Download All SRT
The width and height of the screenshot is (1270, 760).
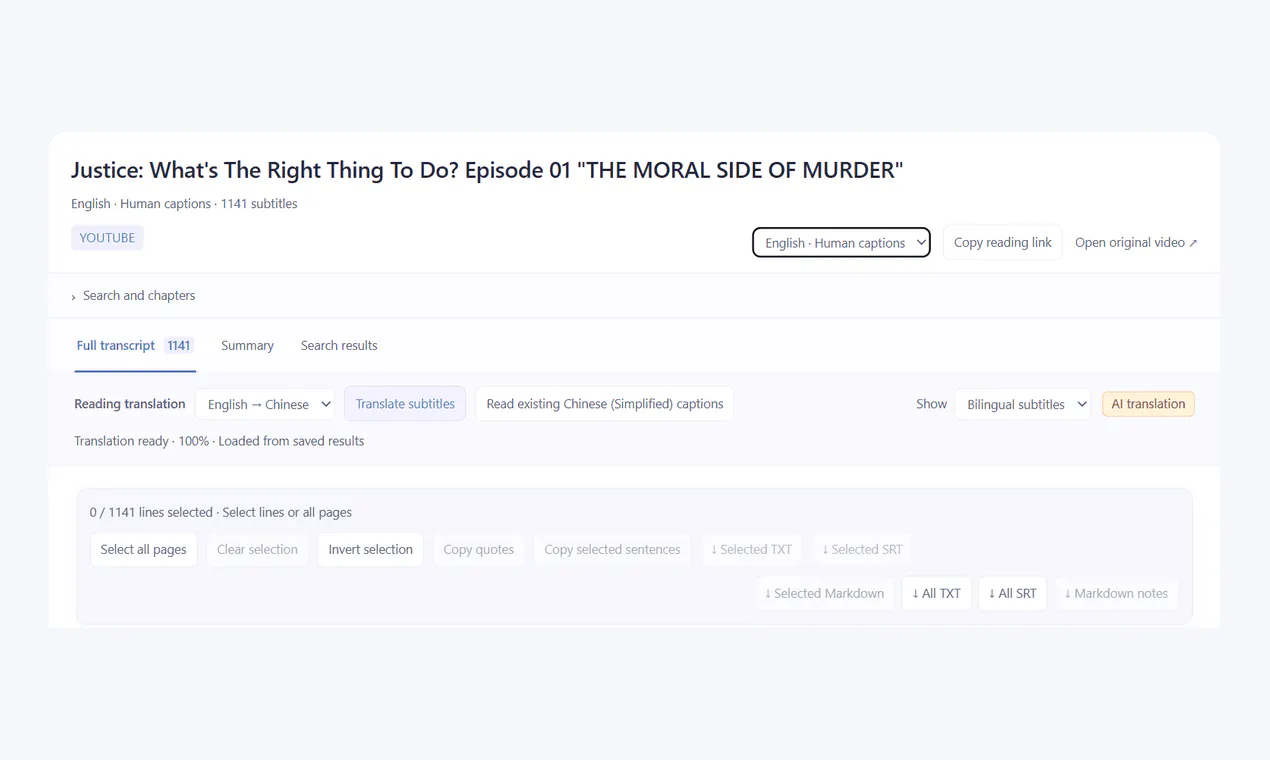(x=1012, y=594)
